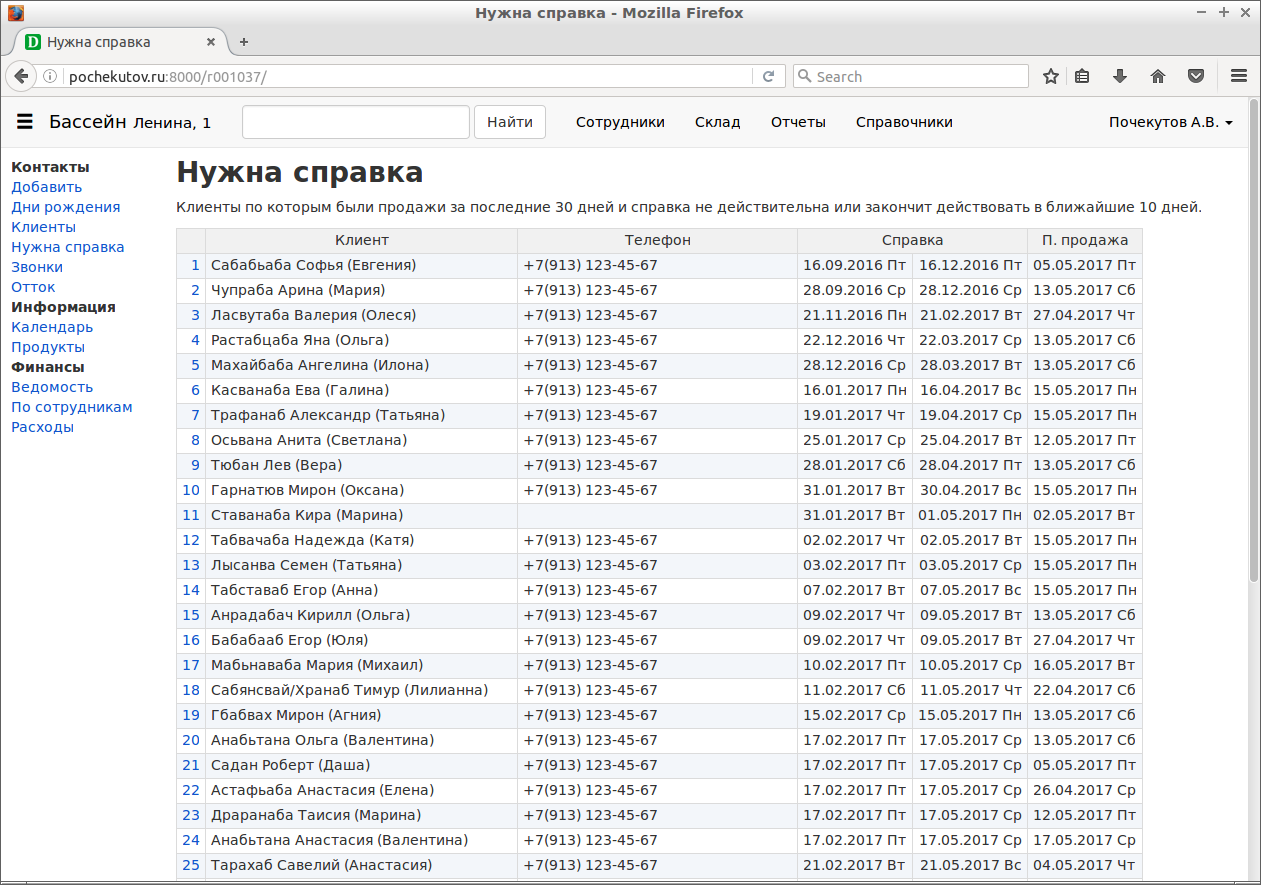Select client Лысанва Семен (Татьяна)
Image resolution: width=1261 pixels, height=885 pixels.
(x=306, y=565)
